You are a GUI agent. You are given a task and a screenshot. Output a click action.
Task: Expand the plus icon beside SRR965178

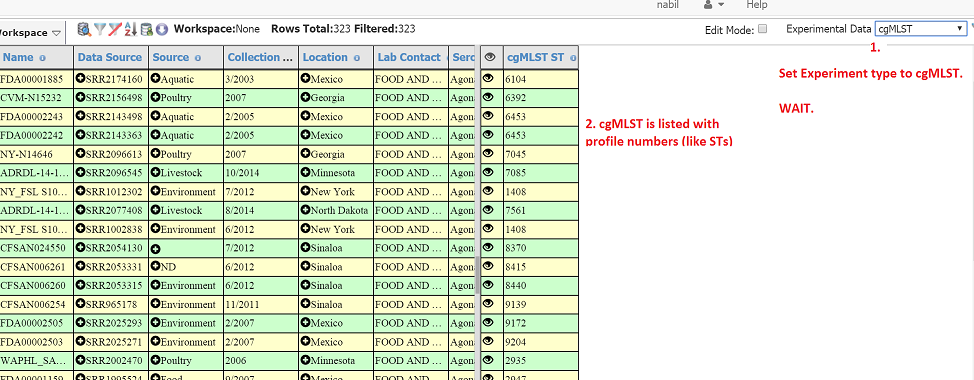coord(80,304)
